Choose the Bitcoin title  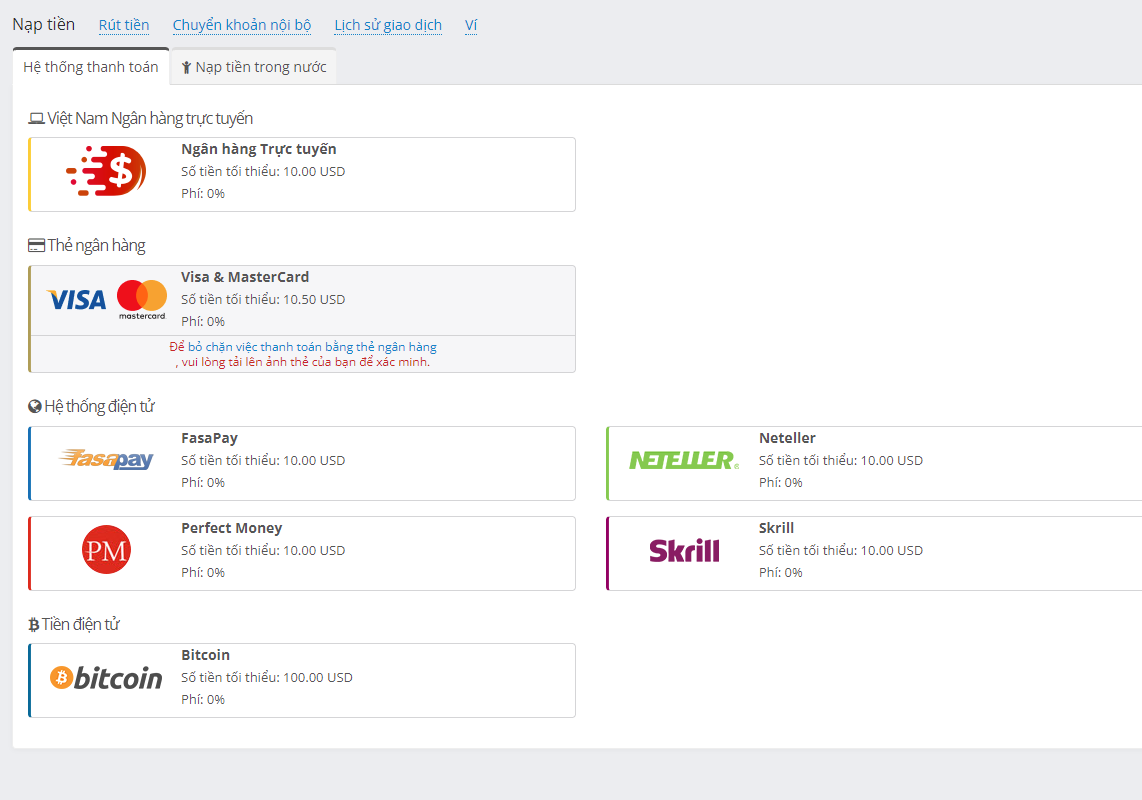(205, 655)
